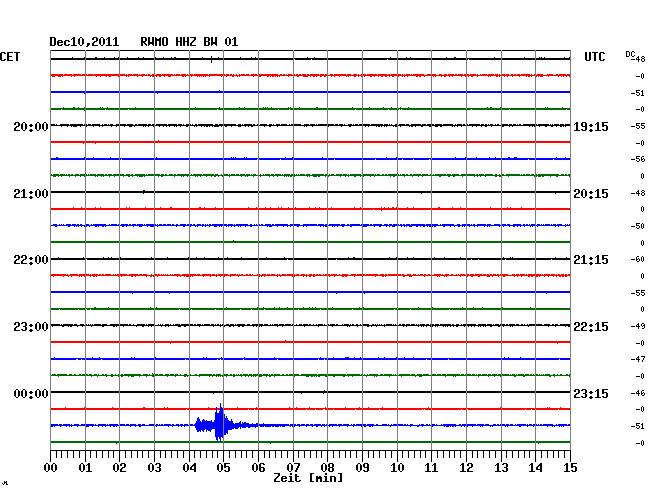Click the "00:00" CET time label
The width and height of the screenshot is (650, 494).
(x=31, y=393)
